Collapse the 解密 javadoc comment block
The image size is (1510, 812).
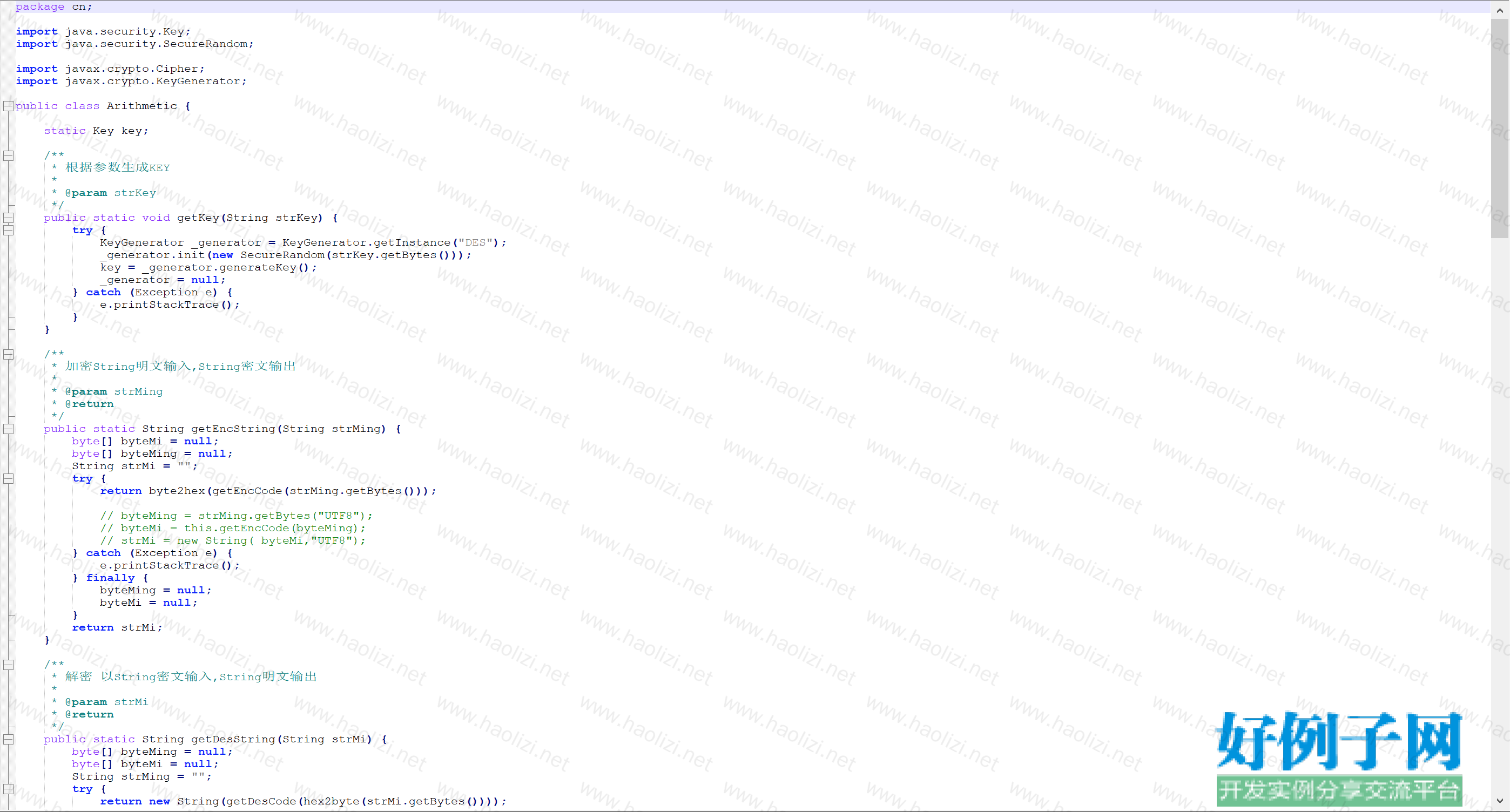(x=8, y=665)
